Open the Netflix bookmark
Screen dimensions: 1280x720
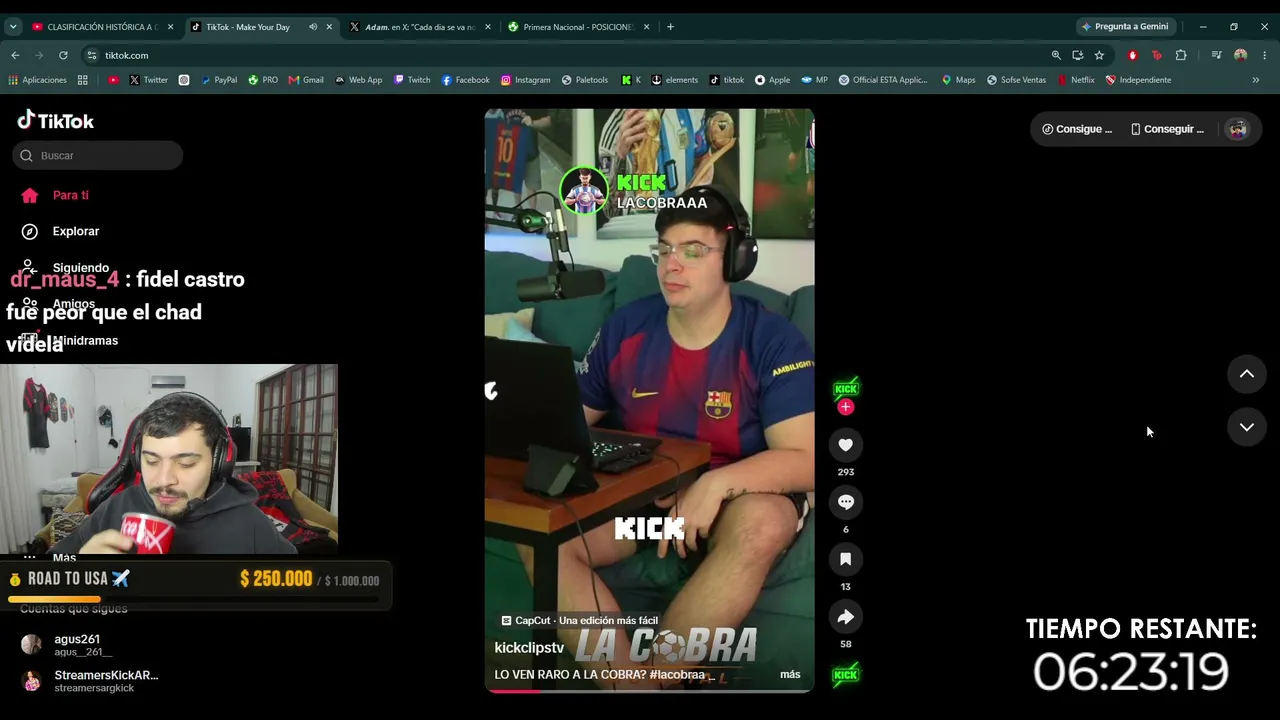tap(1075, 80)
